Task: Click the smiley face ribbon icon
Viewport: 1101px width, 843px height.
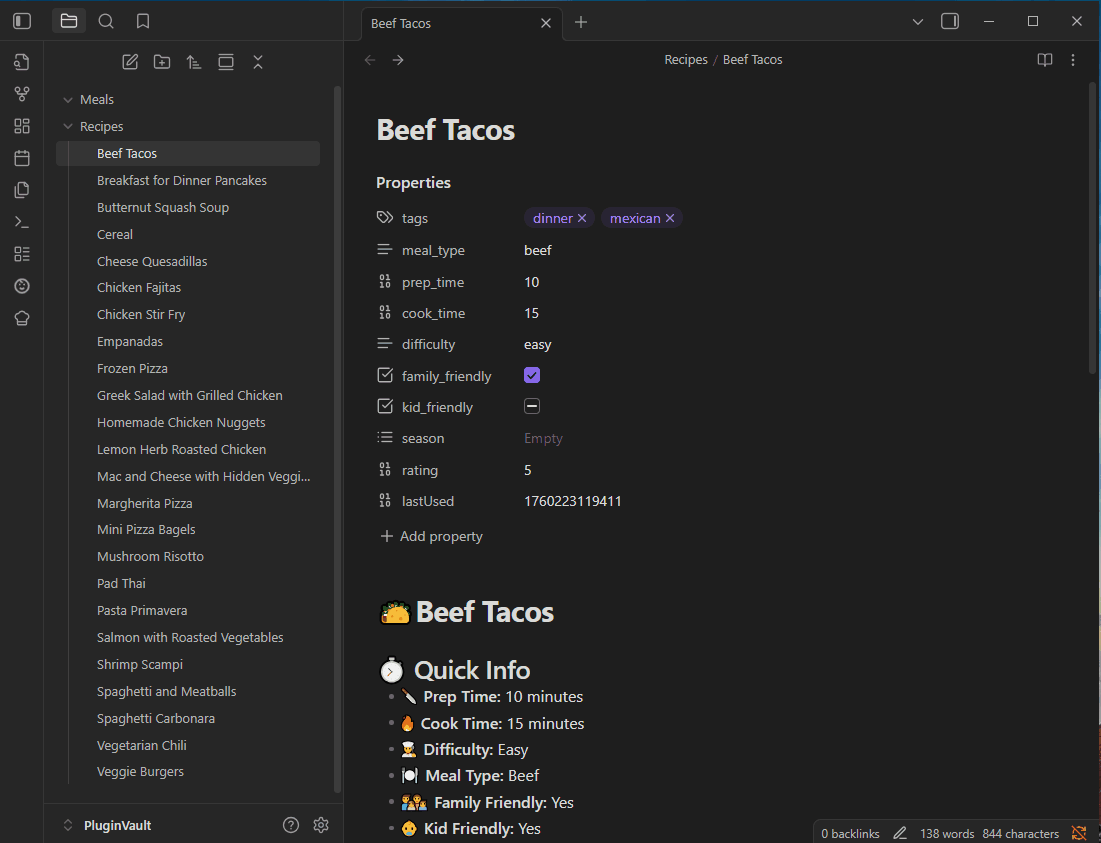Action: point(22,286)
